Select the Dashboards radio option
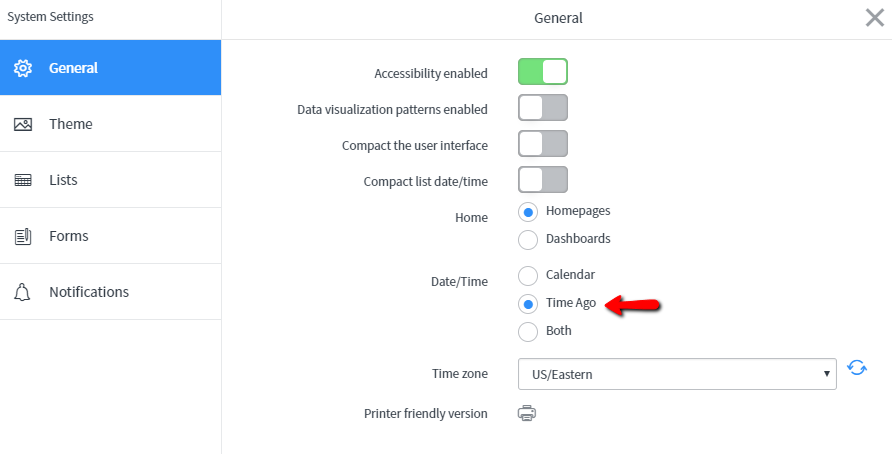The image size is (892, 454). [x=528, y=240]
